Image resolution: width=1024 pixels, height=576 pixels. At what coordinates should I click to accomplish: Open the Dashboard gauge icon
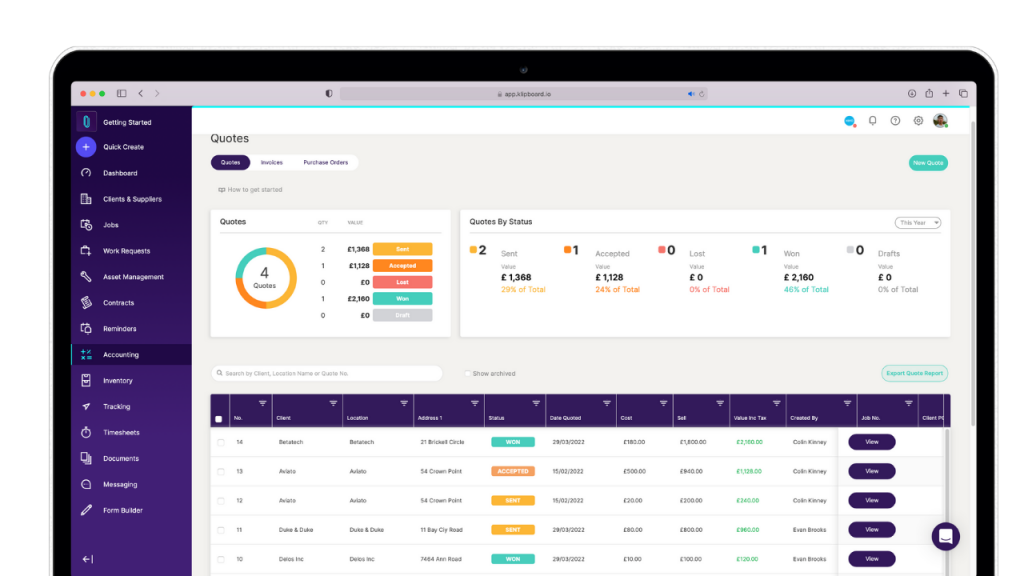(86, 173)
